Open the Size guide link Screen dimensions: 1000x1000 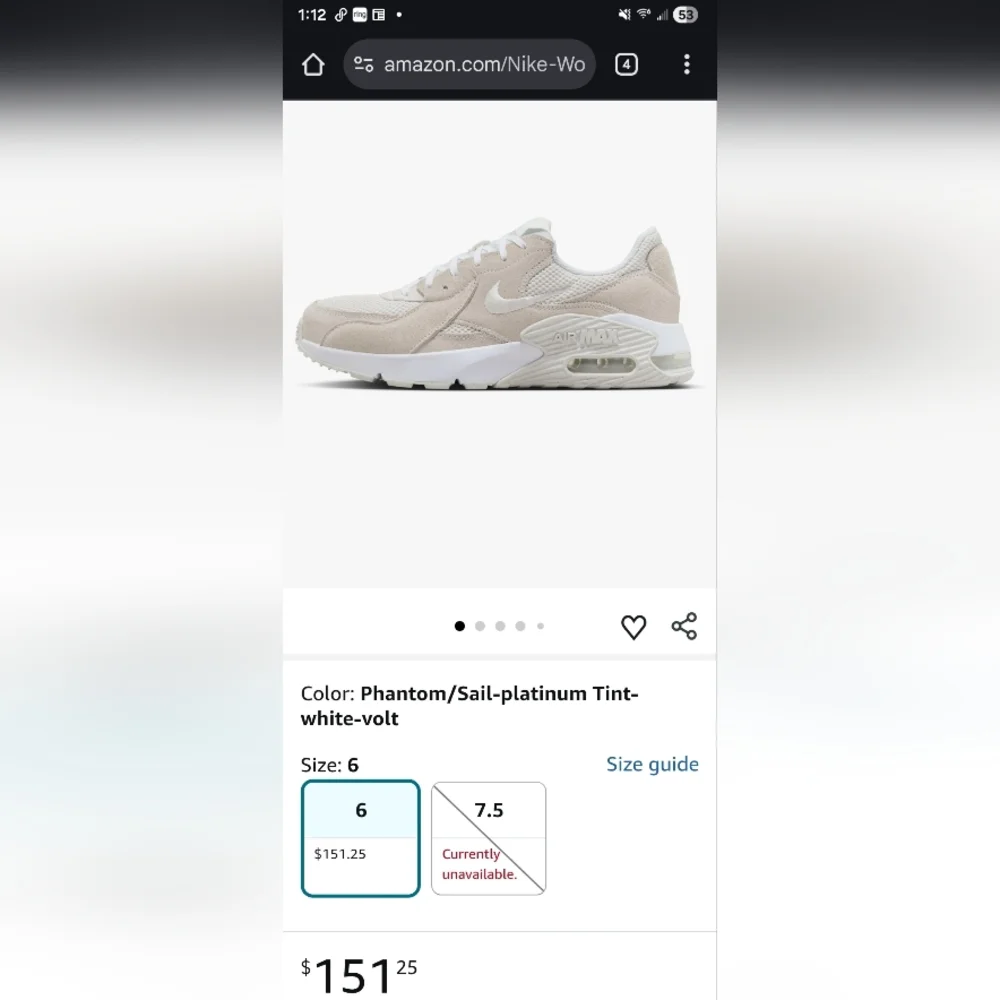[x=652, y=764]
